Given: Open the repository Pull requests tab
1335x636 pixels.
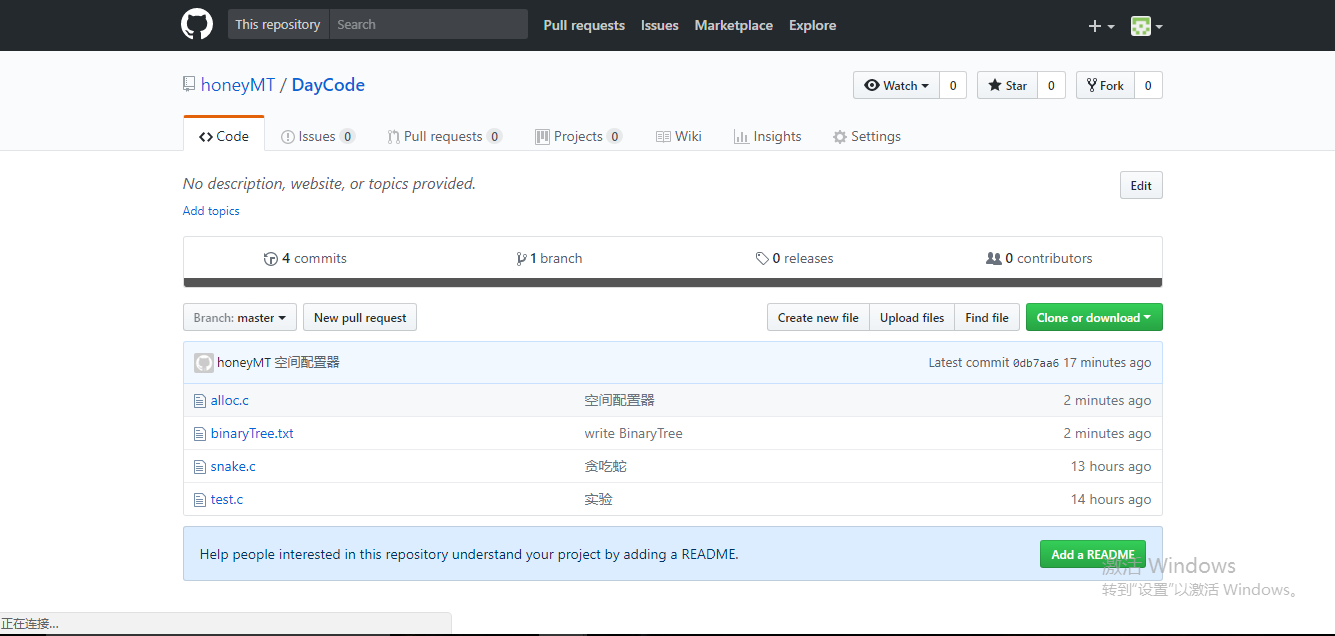Looking at the screenshot, I should click(x=446, y=137).
